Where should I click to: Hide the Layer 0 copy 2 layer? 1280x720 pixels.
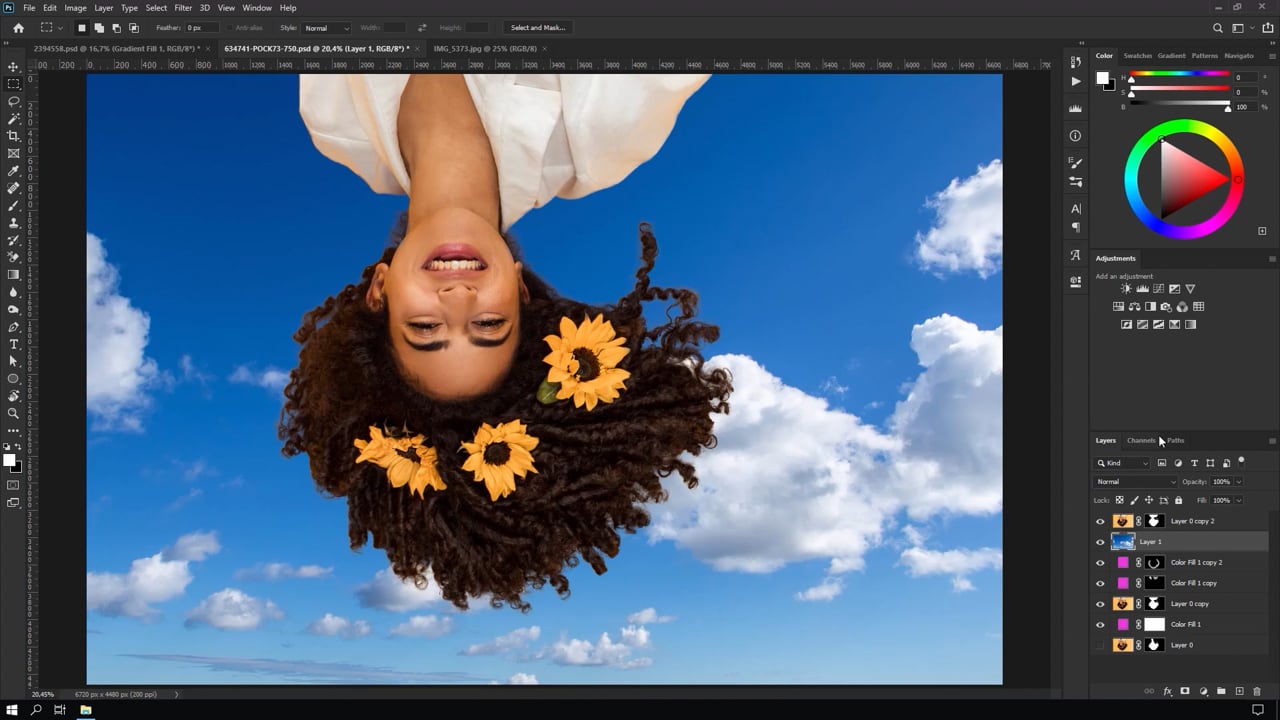point(1100,521)
